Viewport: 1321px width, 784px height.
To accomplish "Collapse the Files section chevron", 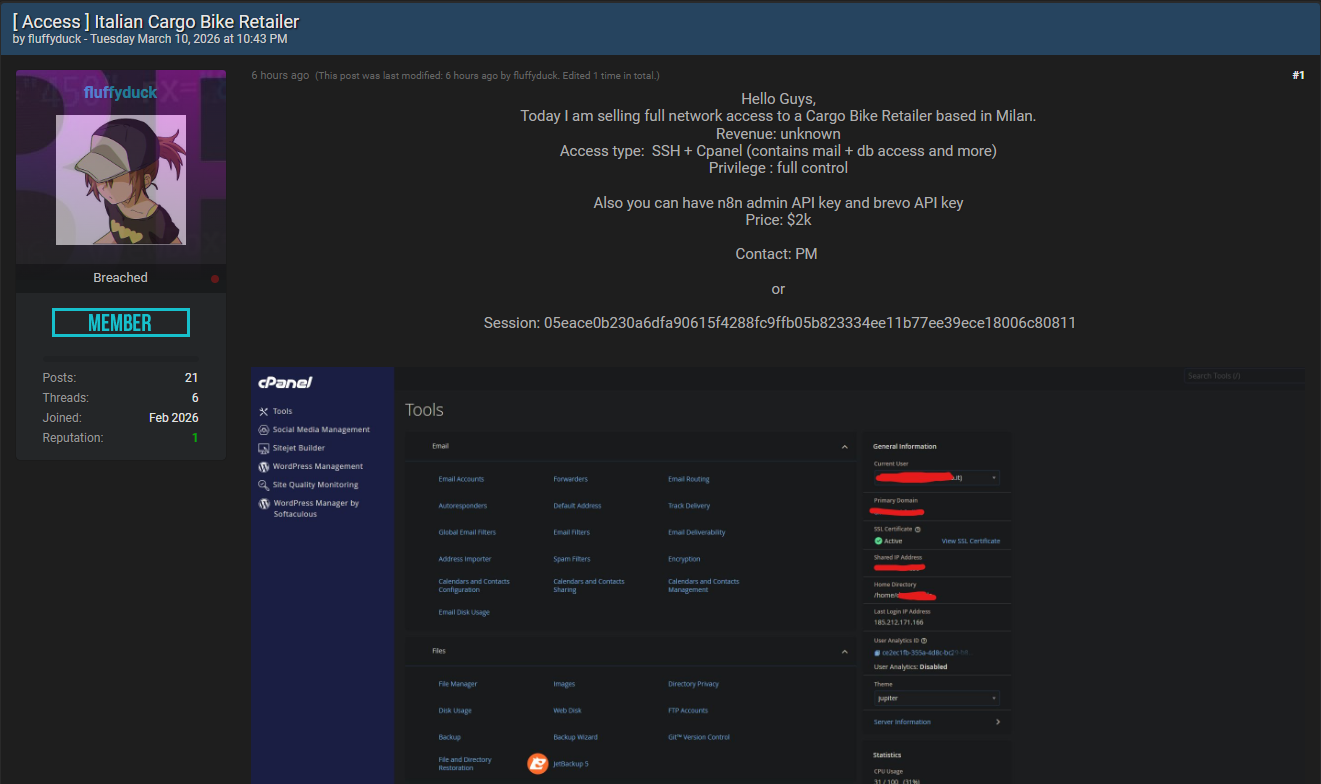I will click(844, 651).
